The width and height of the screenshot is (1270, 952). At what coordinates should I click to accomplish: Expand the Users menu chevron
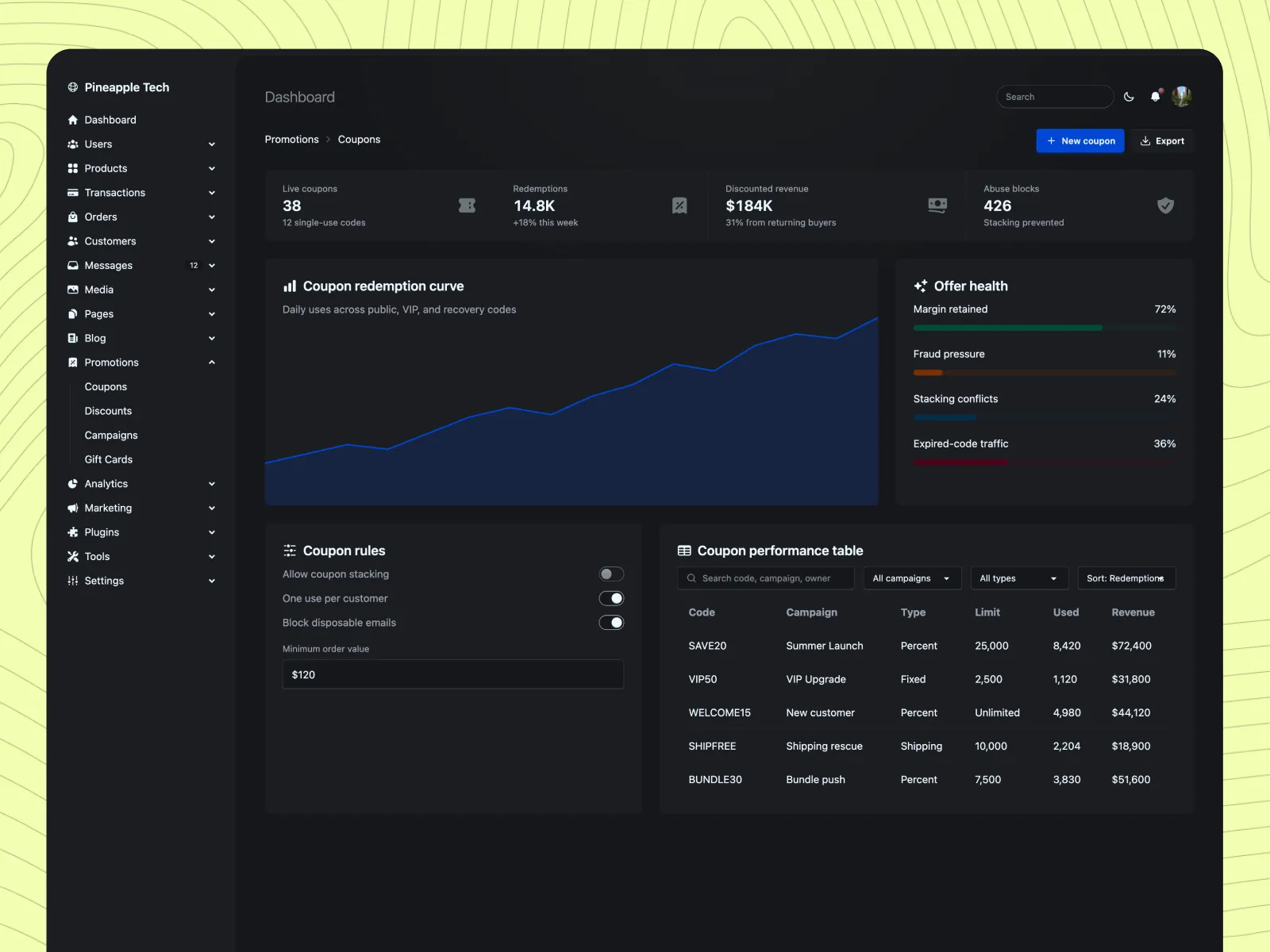pos(212,144)
